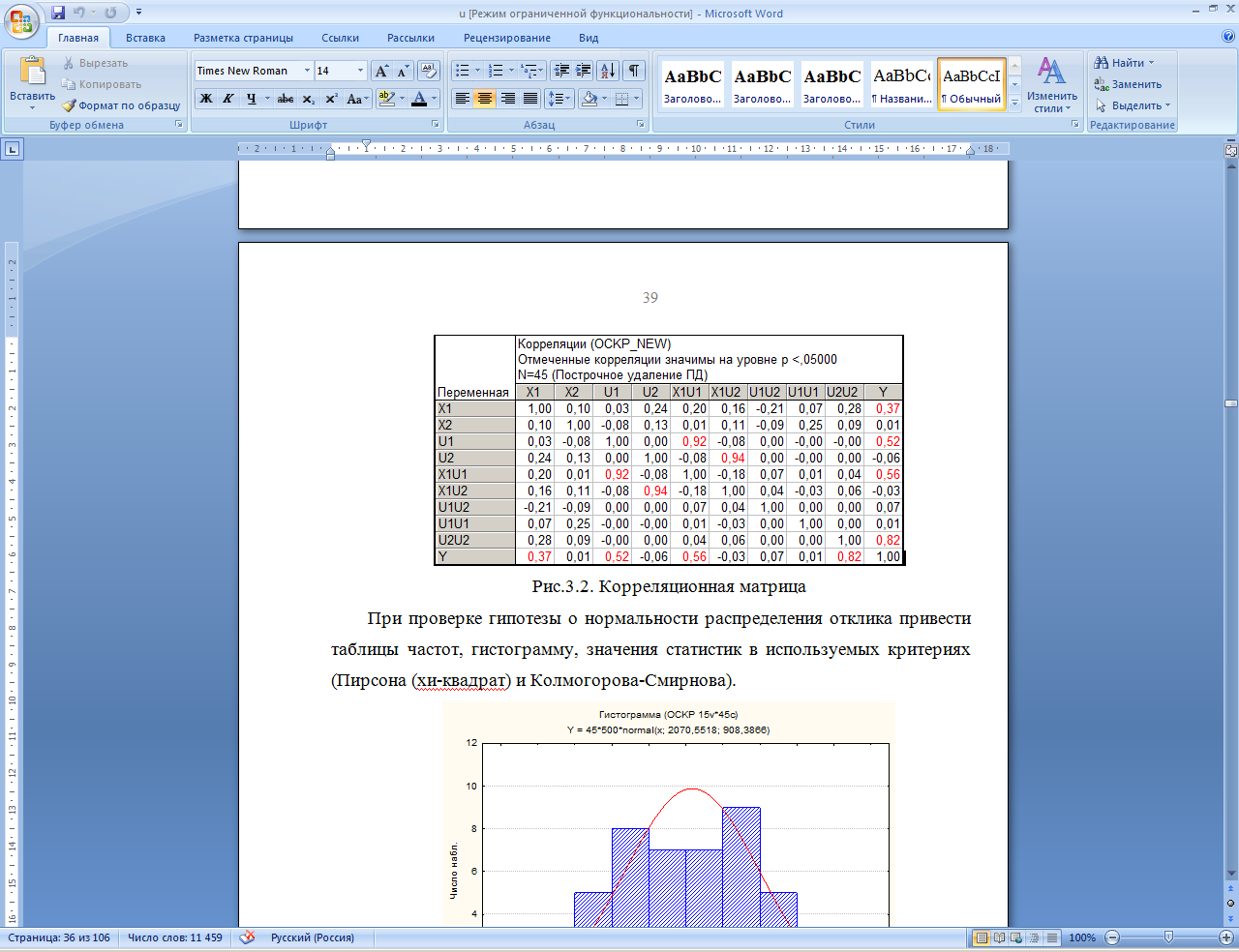
Task: Align text right
Action: pyautogui.click(x=507, y=99)
